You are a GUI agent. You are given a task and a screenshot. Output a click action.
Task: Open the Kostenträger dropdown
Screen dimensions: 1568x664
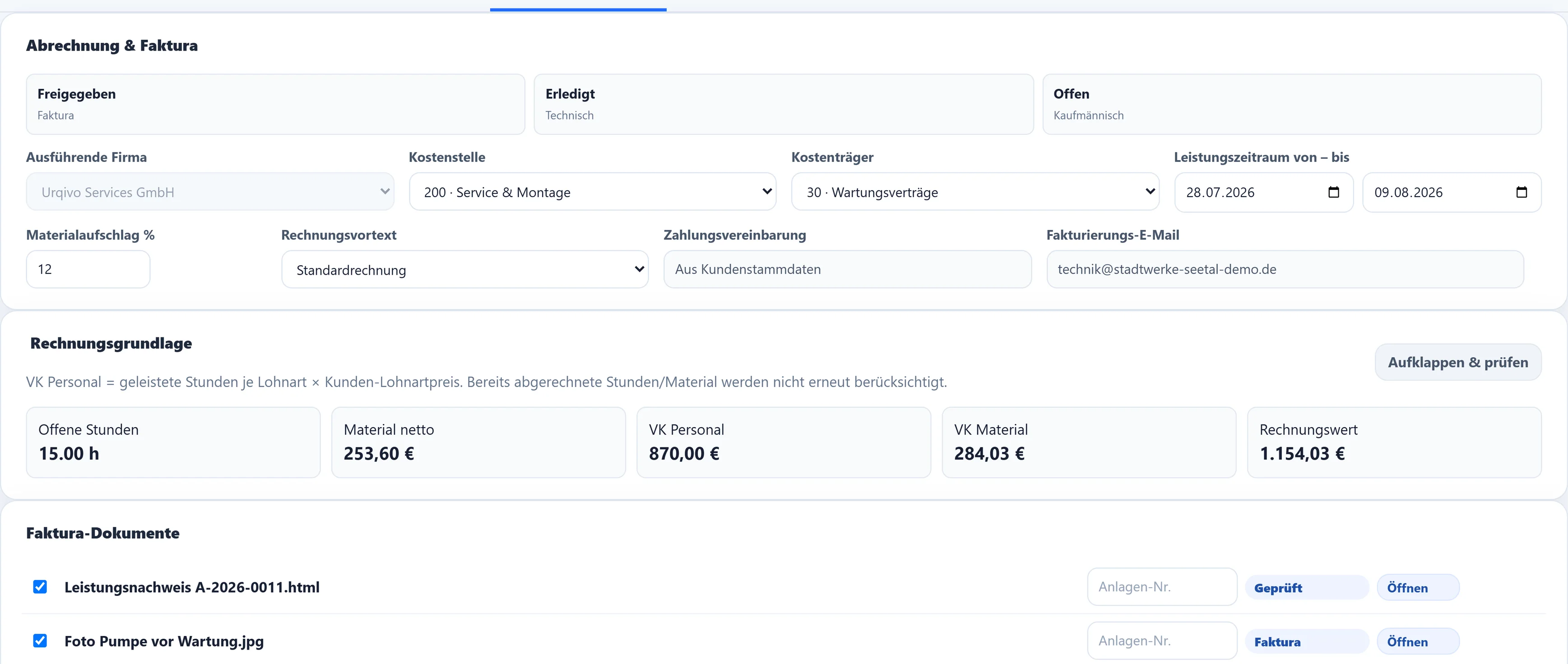975,192
